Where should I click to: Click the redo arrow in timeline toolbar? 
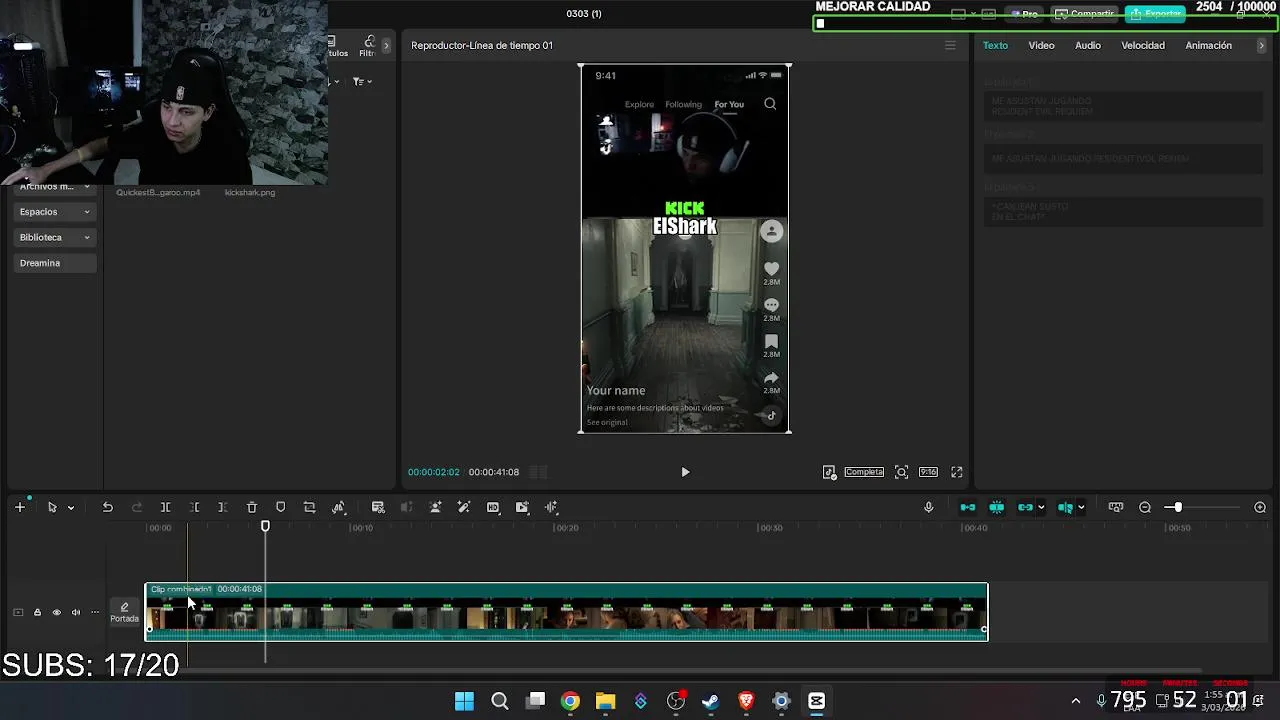(137, 507)
